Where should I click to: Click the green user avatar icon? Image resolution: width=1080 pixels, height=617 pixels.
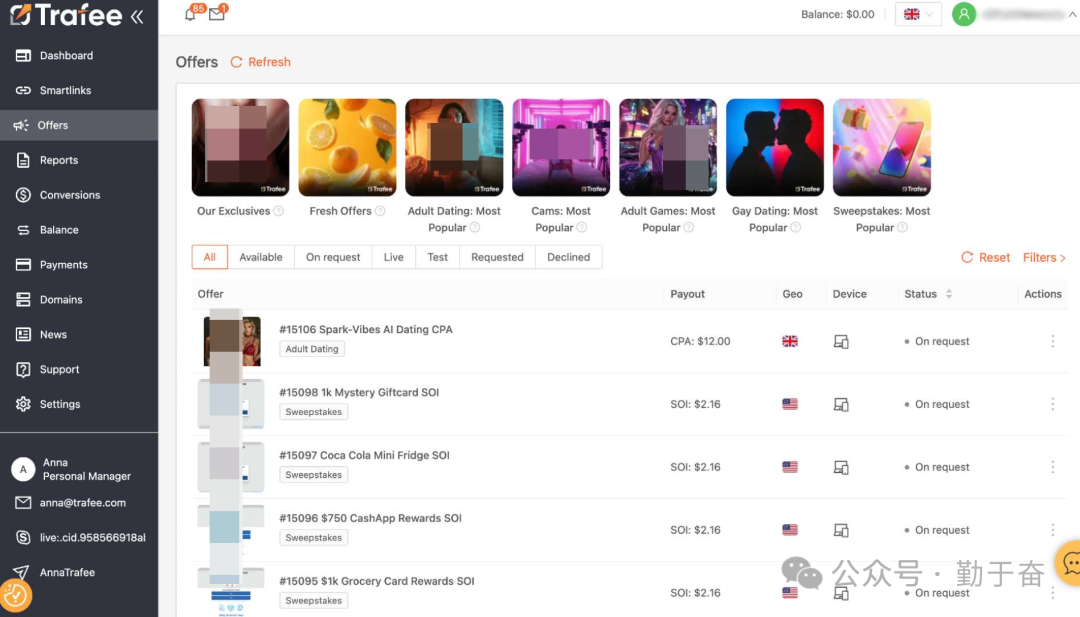(x=964, y=14)
